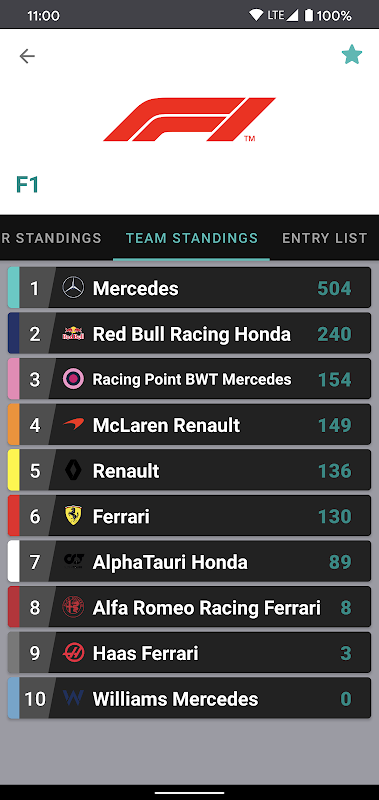Click Mercedes' 504 points value
Screen dimensions: 379x800
334,289
